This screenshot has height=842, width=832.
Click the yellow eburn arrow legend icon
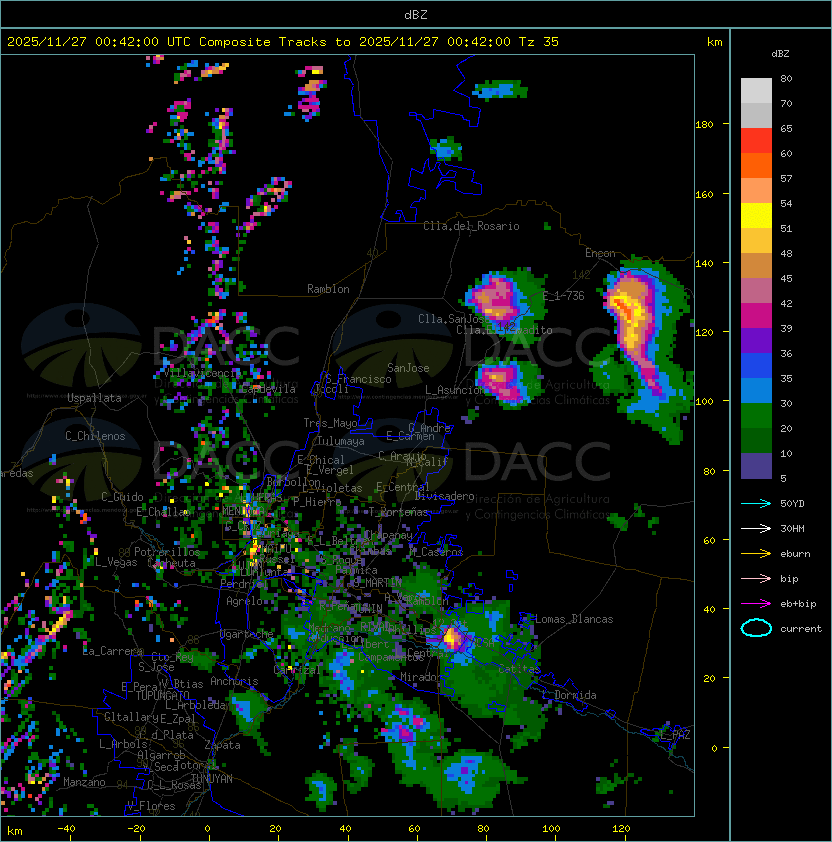tap(756, 554)
